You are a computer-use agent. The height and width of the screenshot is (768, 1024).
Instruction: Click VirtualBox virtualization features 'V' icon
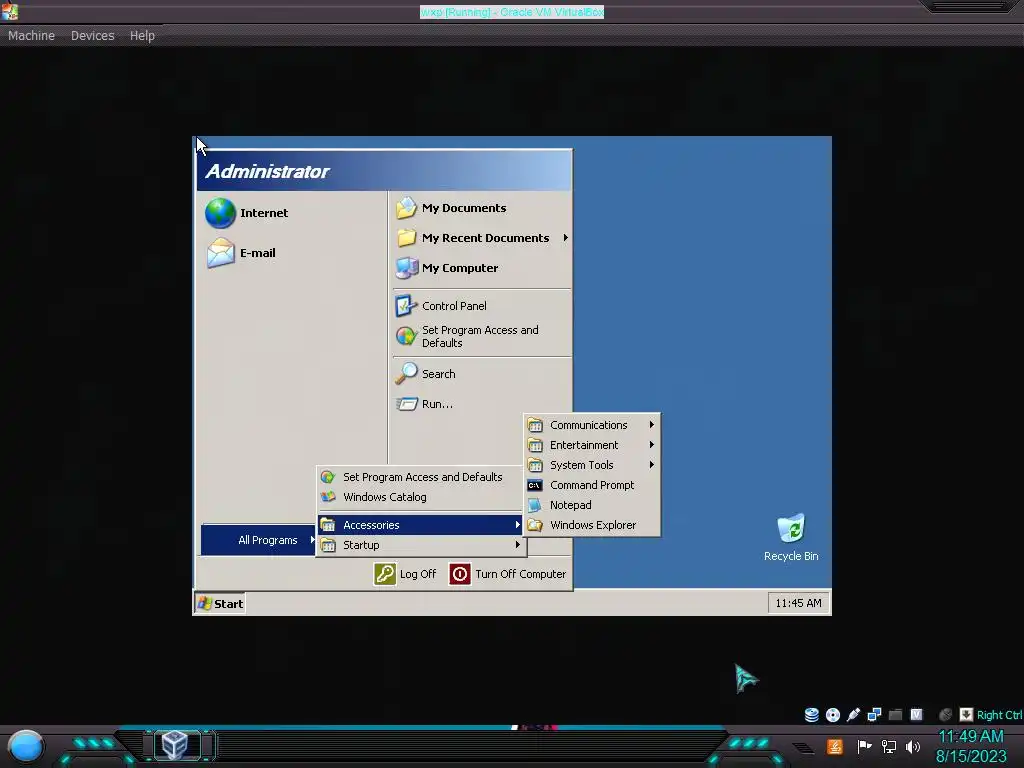coord(916,714)
